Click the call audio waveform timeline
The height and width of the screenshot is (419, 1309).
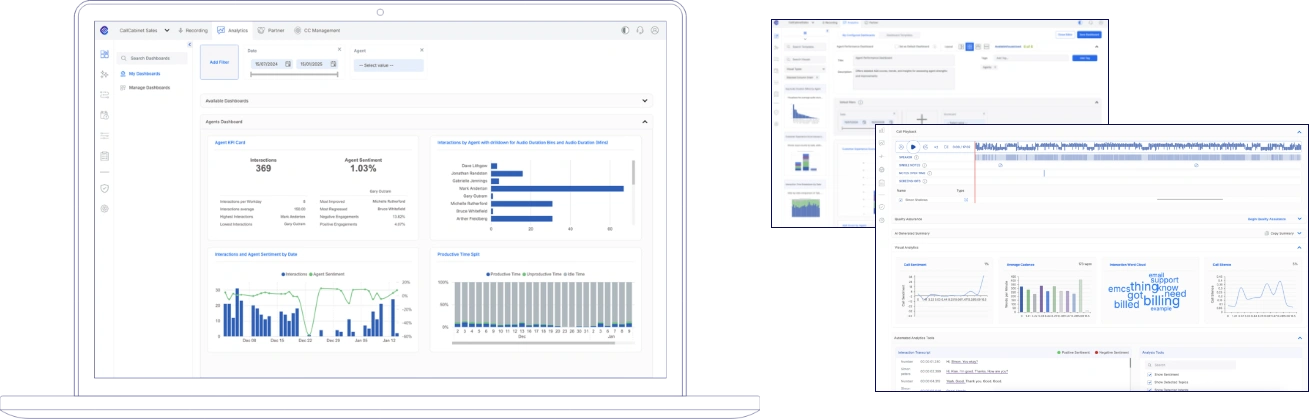tap(1138, 147)
